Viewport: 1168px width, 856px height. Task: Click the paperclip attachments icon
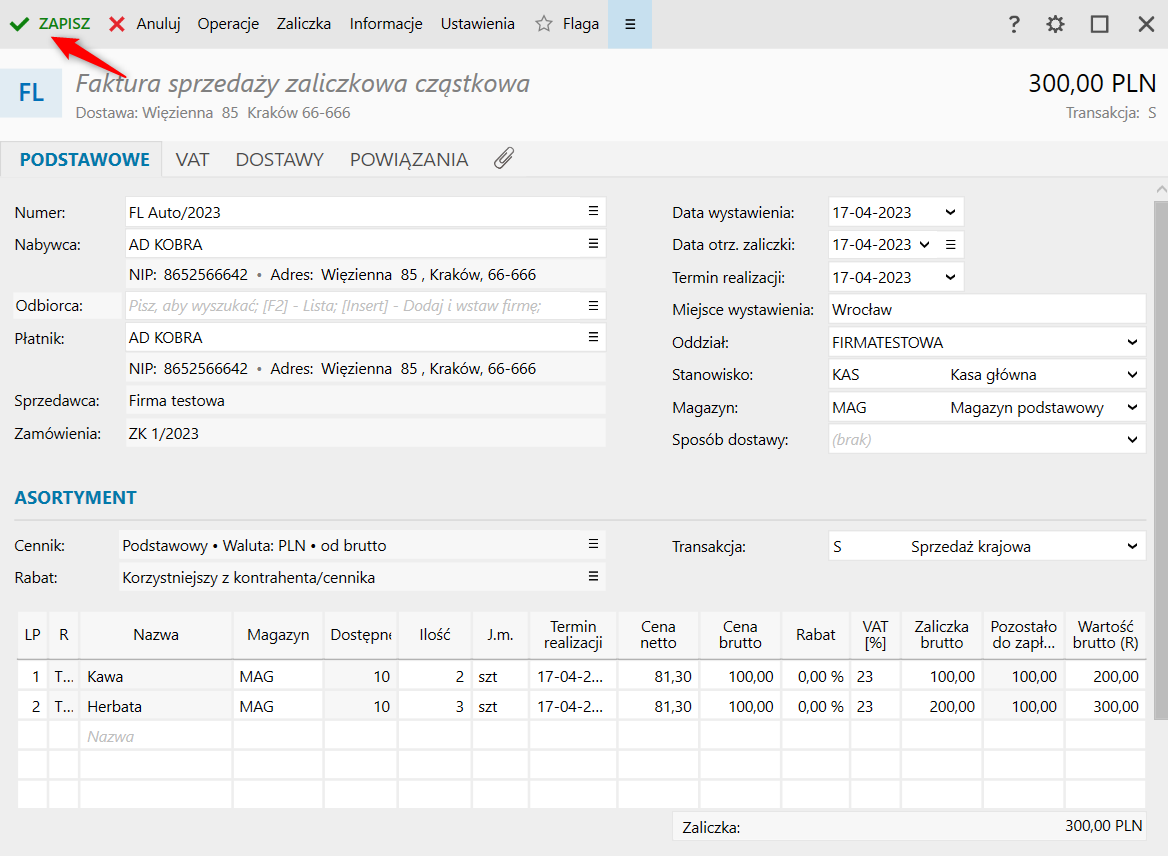click(504, 159)
